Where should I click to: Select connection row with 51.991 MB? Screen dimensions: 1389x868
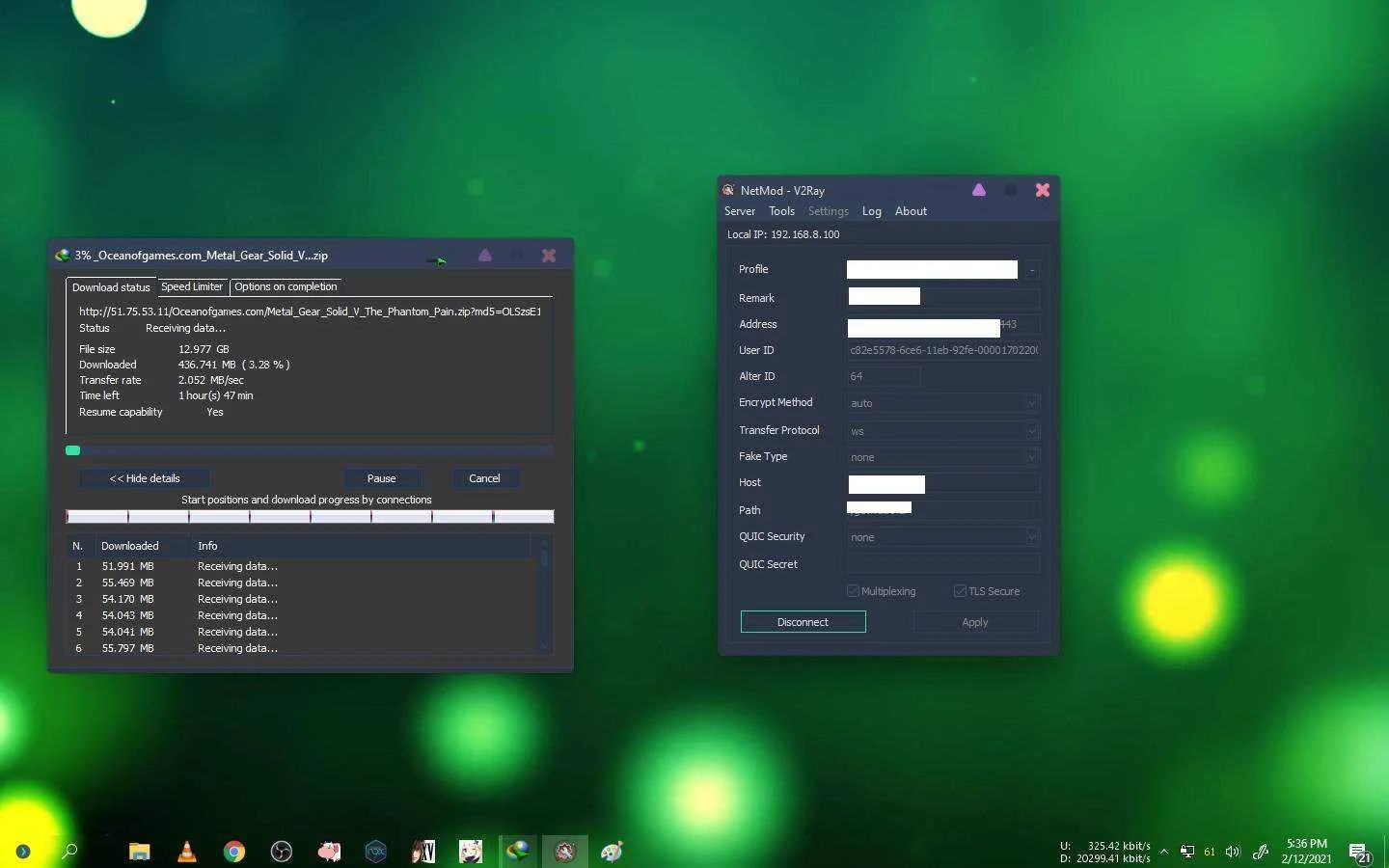tap(302, 566)
